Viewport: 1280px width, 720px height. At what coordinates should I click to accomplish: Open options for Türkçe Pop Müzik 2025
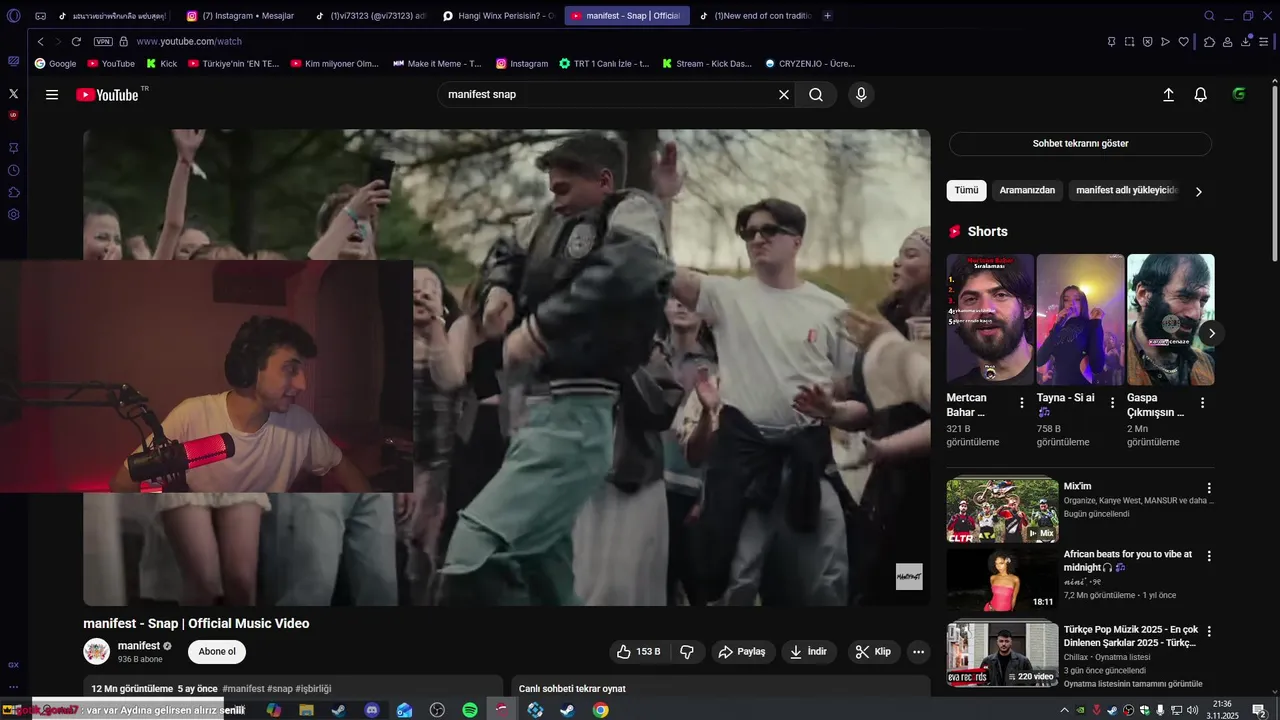point(1209,632)
